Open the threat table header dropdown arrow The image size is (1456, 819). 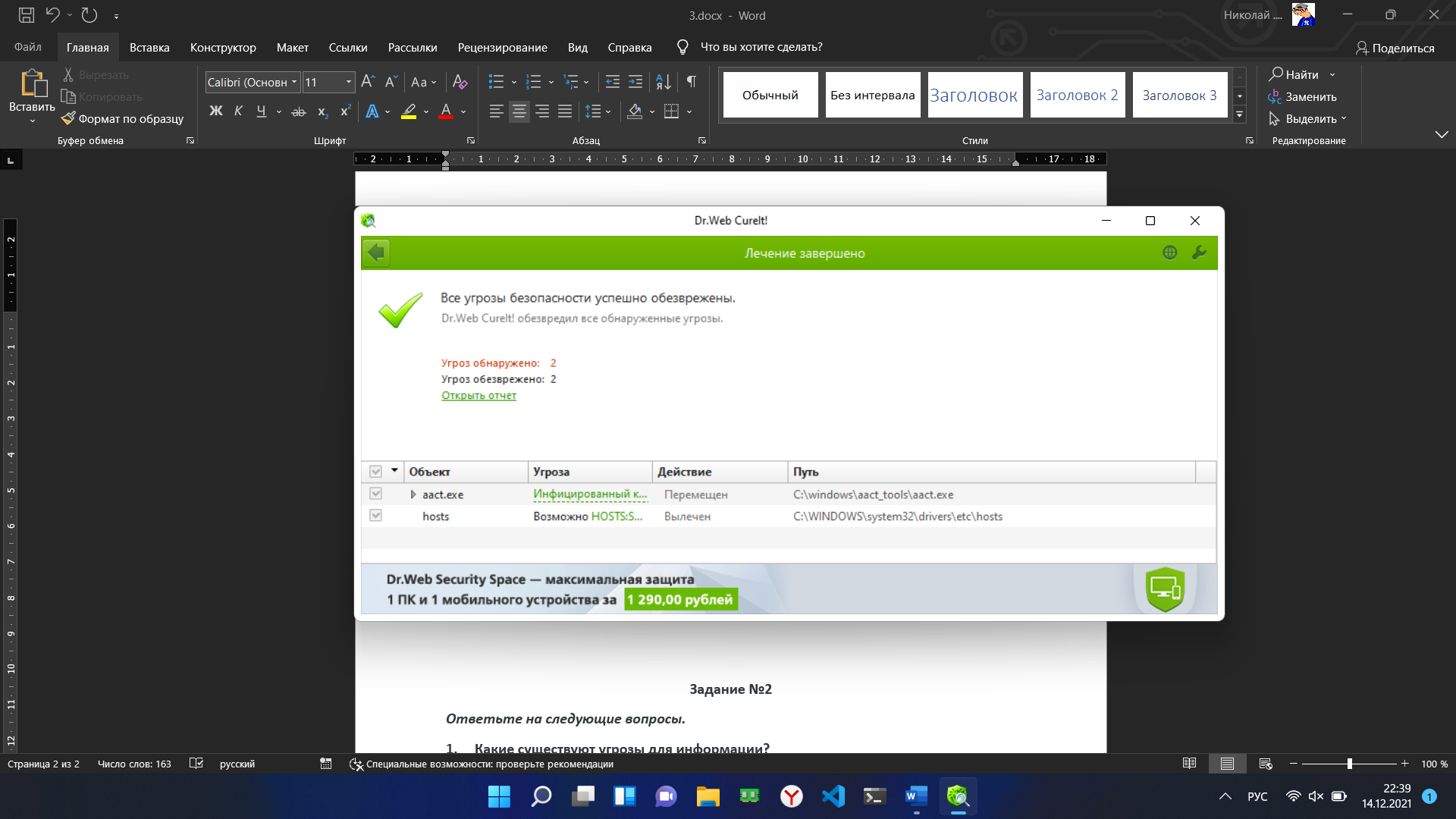(394, 471)
